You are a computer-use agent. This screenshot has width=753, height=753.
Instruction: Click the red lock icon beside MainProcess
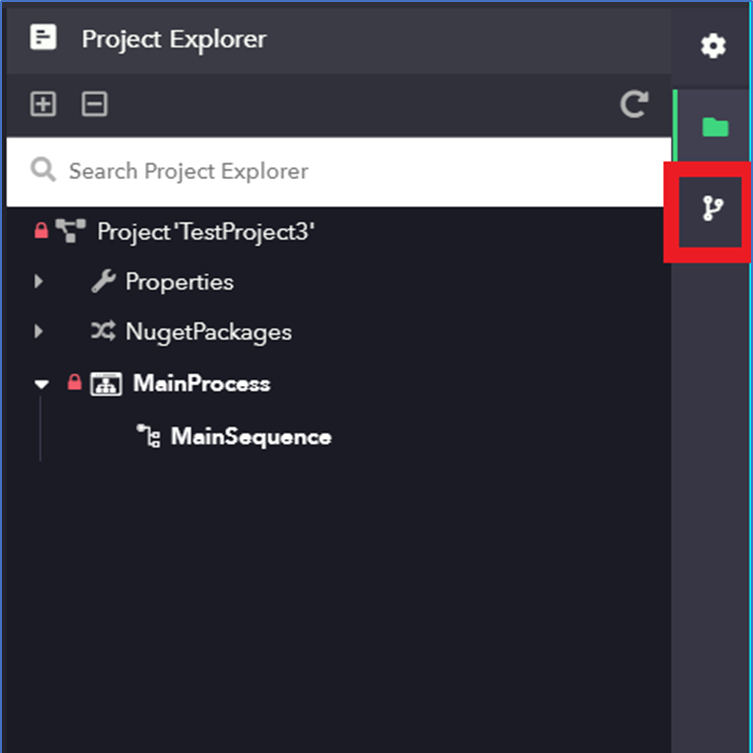click(x=74, y=383)
